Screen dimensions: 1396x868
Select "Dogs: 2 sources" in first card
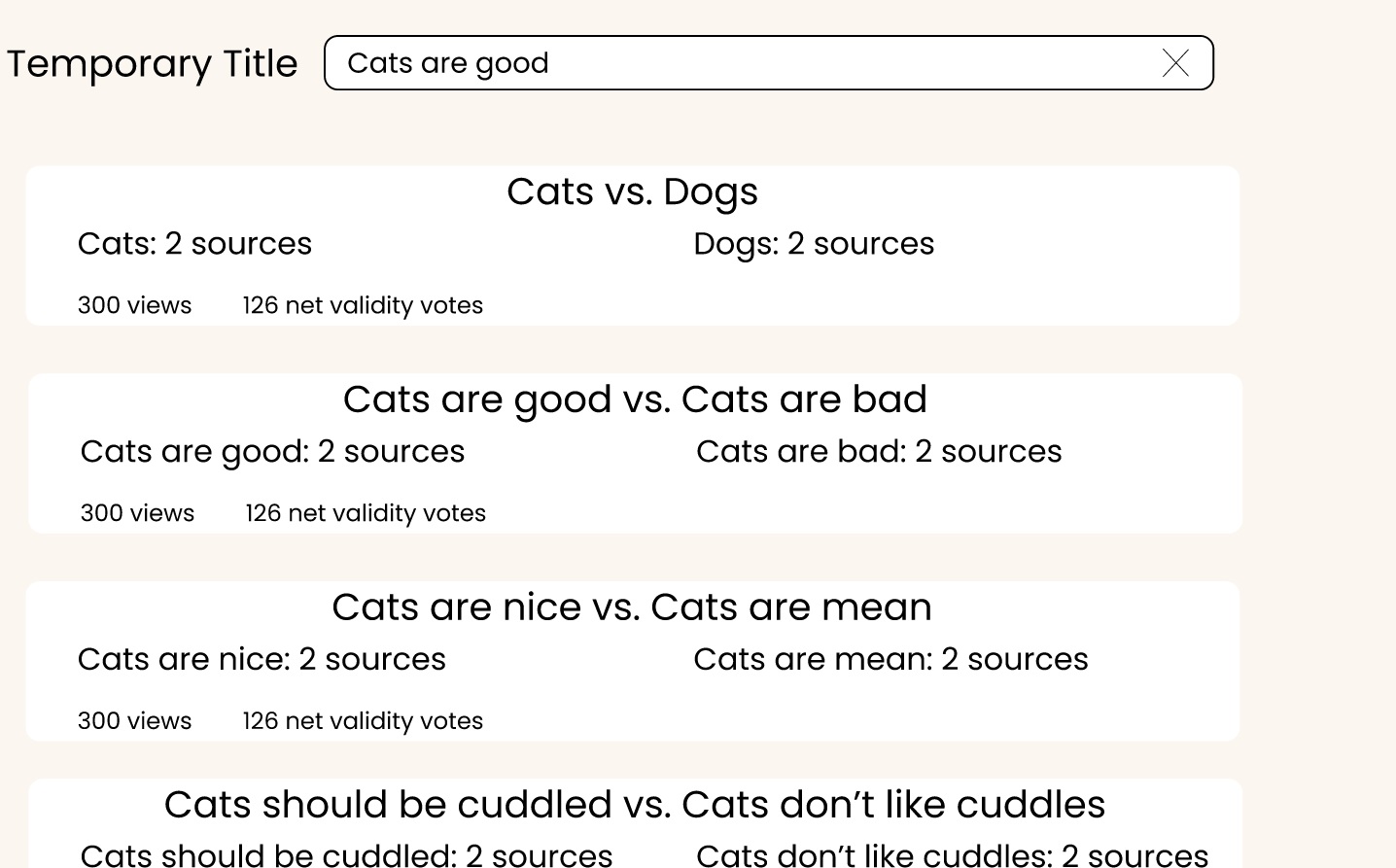(814, 243)
